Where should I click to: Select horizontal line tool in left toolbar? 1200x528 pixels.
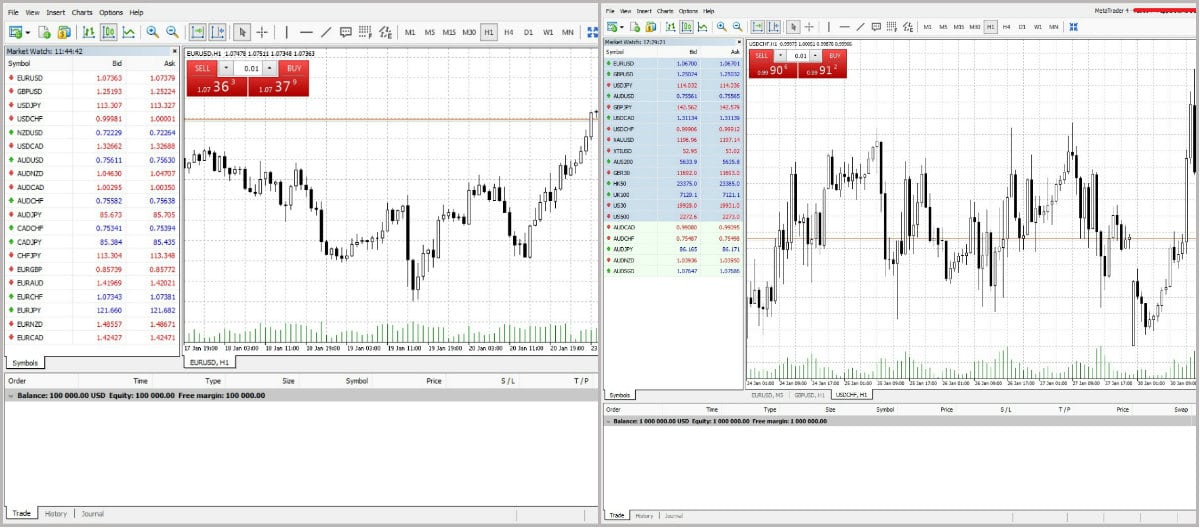[x=306, y=32]
